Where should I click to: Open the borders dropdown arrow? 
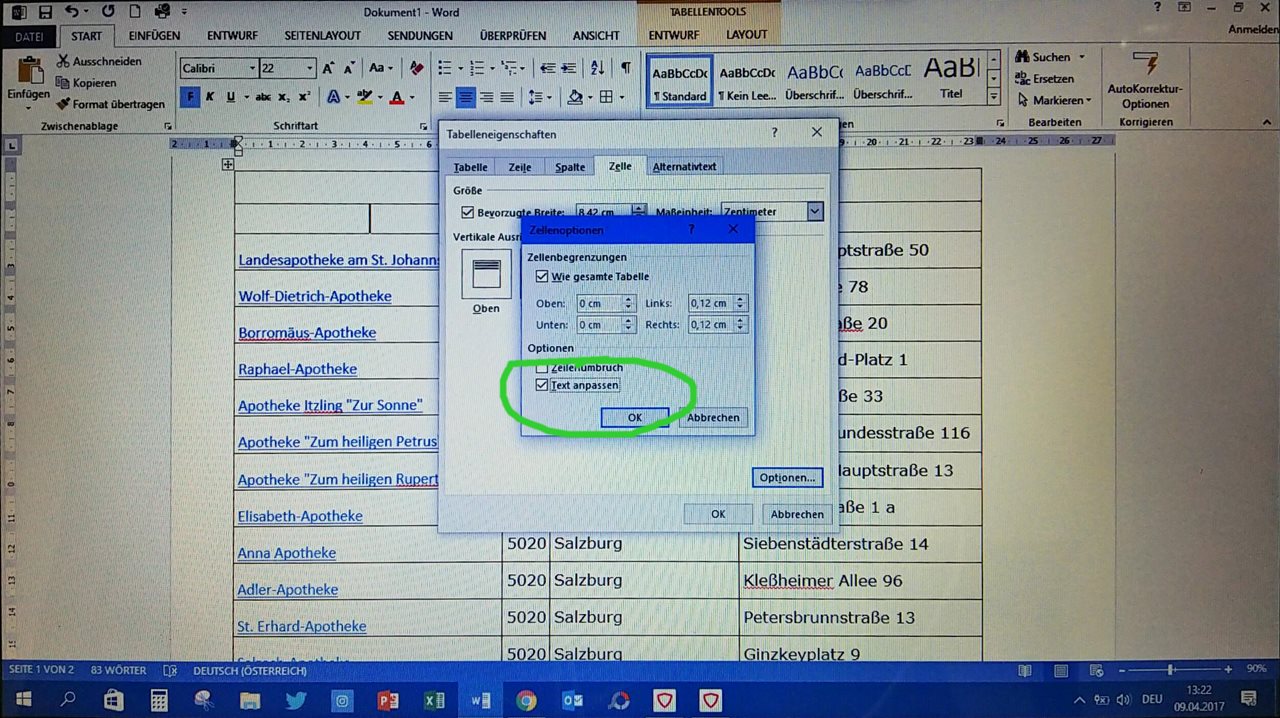coord(621,97)
